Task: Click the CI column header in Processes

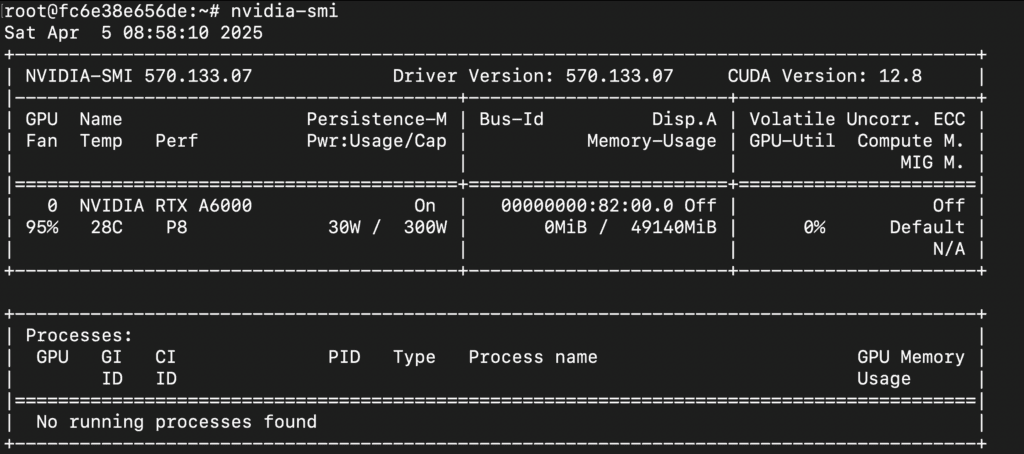Action: coord(166,357)
